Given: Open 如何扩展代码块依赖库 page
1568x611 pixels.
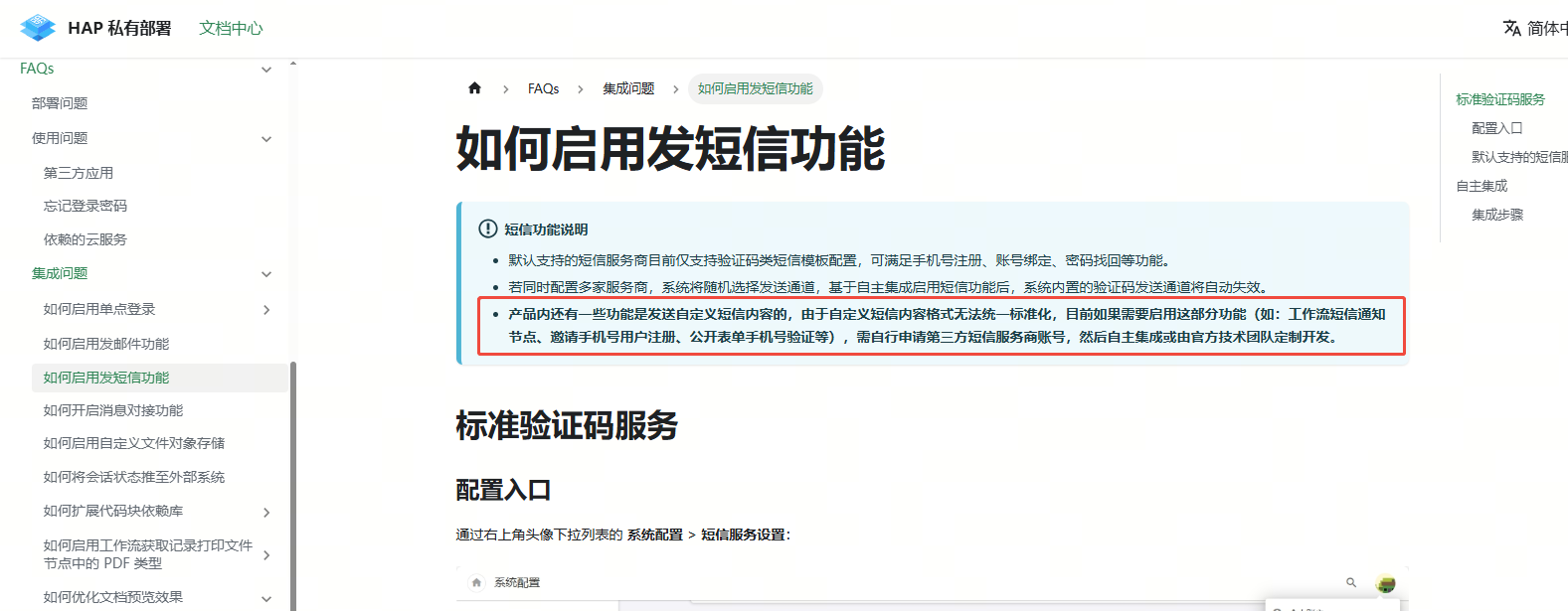Looking at the screenshot, I should [113, 511].
